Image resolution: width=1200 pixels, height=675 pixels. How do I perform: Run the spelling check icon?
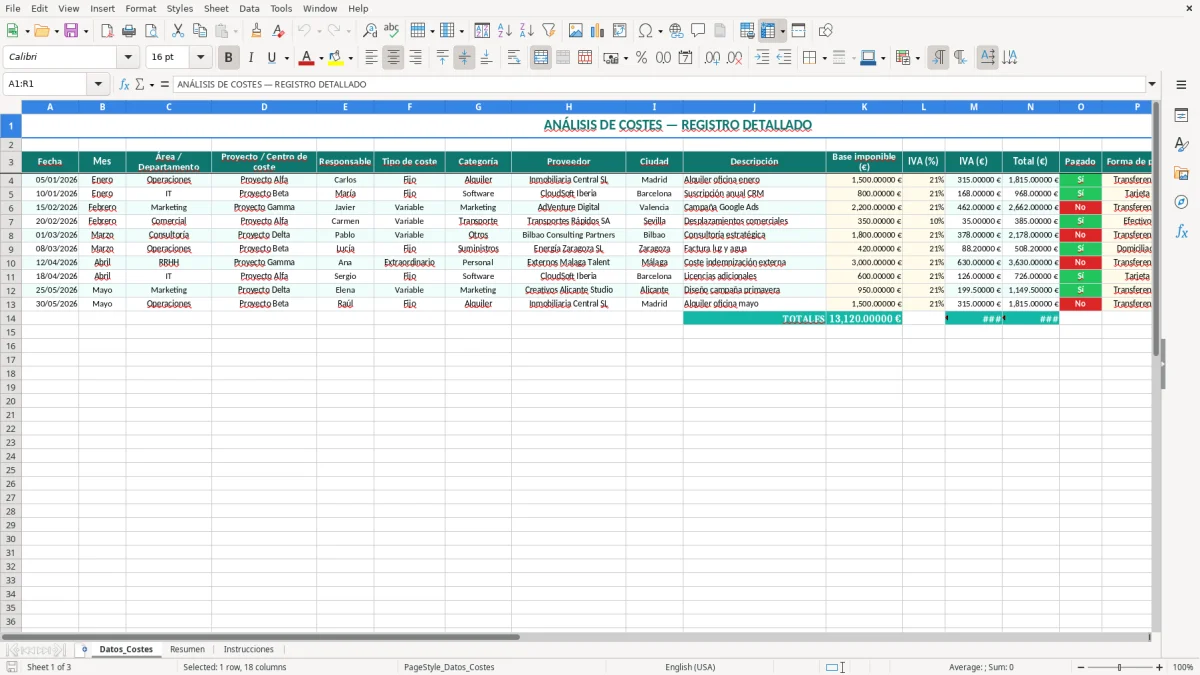click(x=392, y=31)
